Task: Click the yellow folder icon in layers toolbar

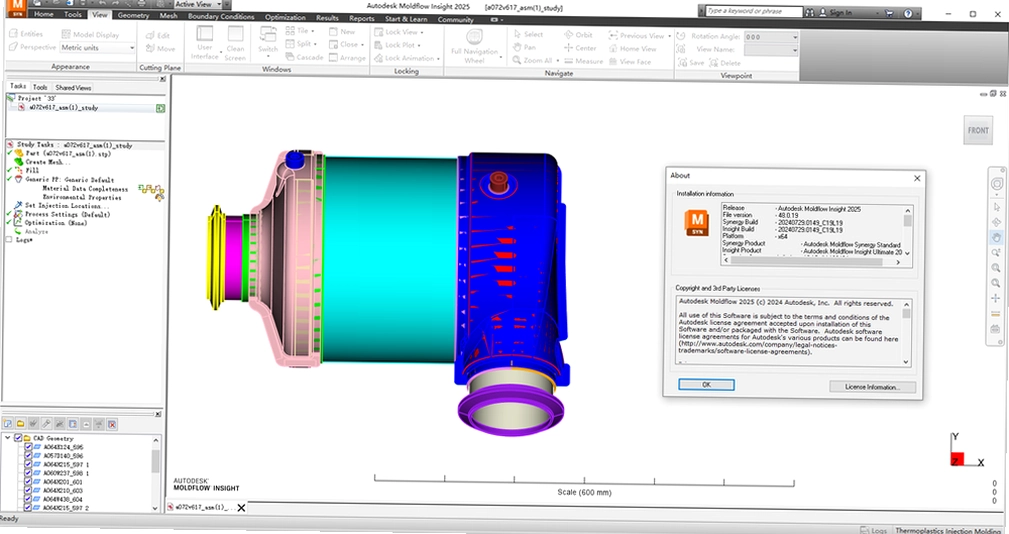Action: click(x=21, y=424)
